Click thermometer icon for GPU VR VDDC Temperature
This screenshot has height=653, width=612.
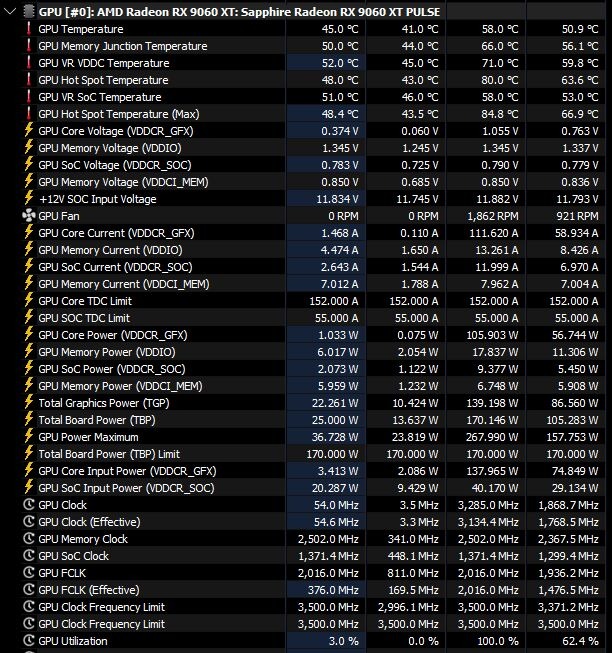pos(28,63)
